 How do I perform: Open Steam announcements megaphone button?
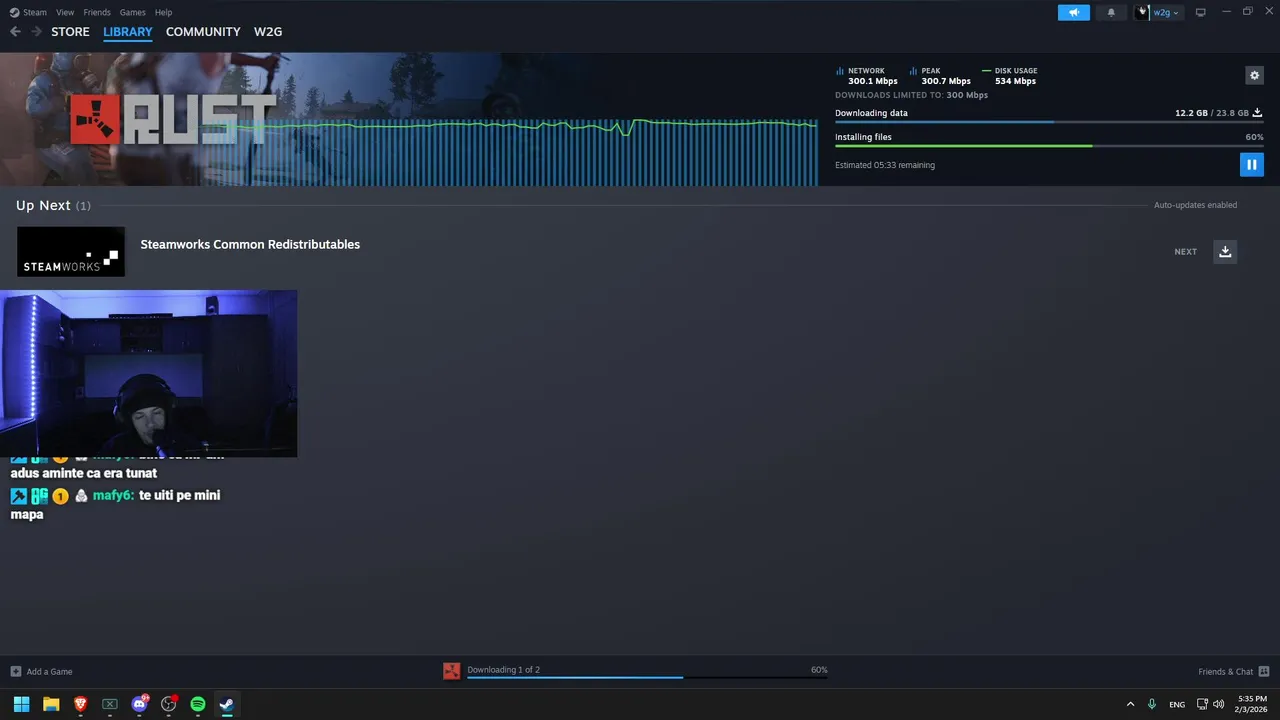(1073, 12)
